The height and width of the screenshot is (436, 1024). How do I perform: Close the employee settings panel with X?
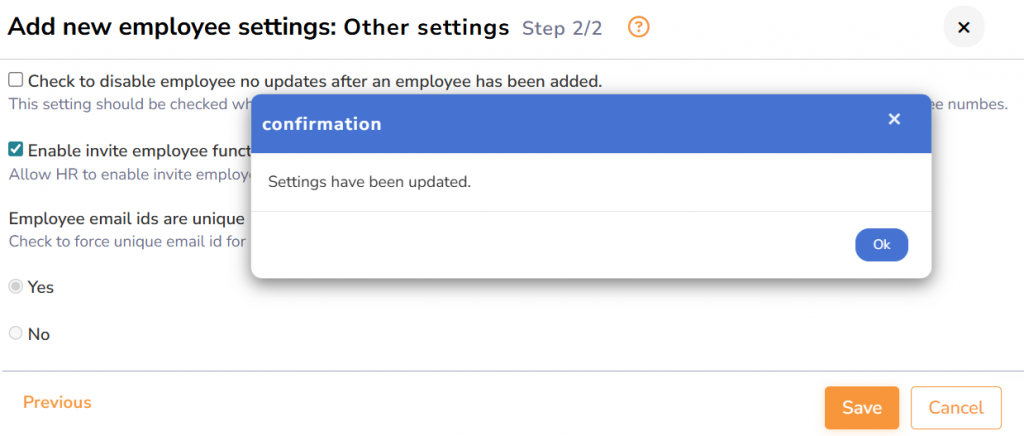coord(964,28)
